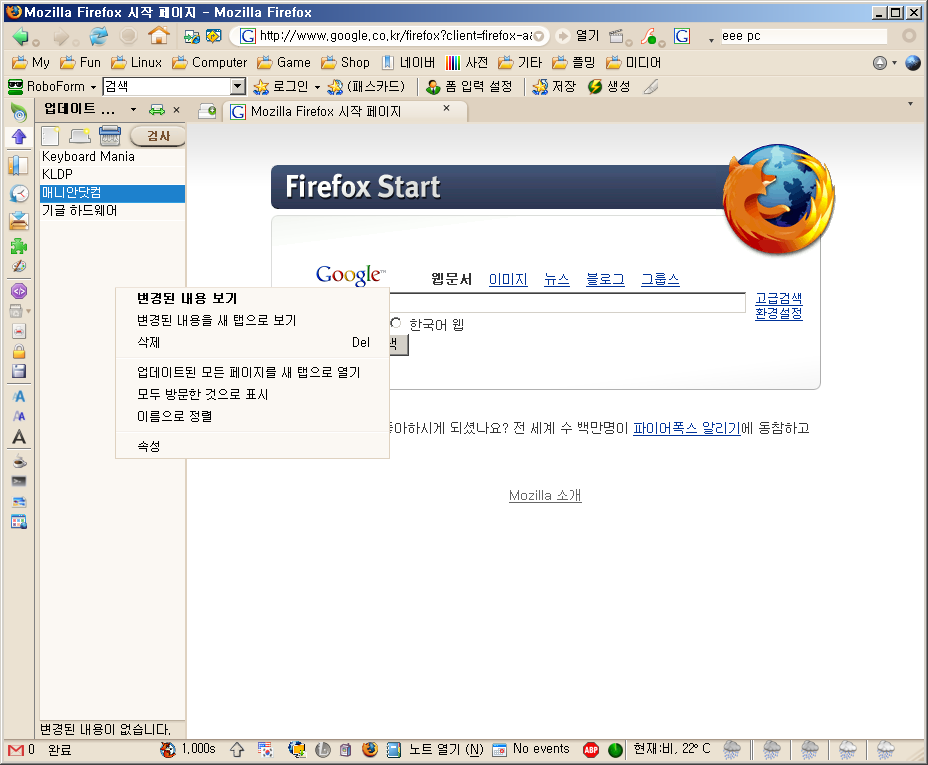
Task: Click the Adblock Plus ABP status icon
Action: click(591, 750)
